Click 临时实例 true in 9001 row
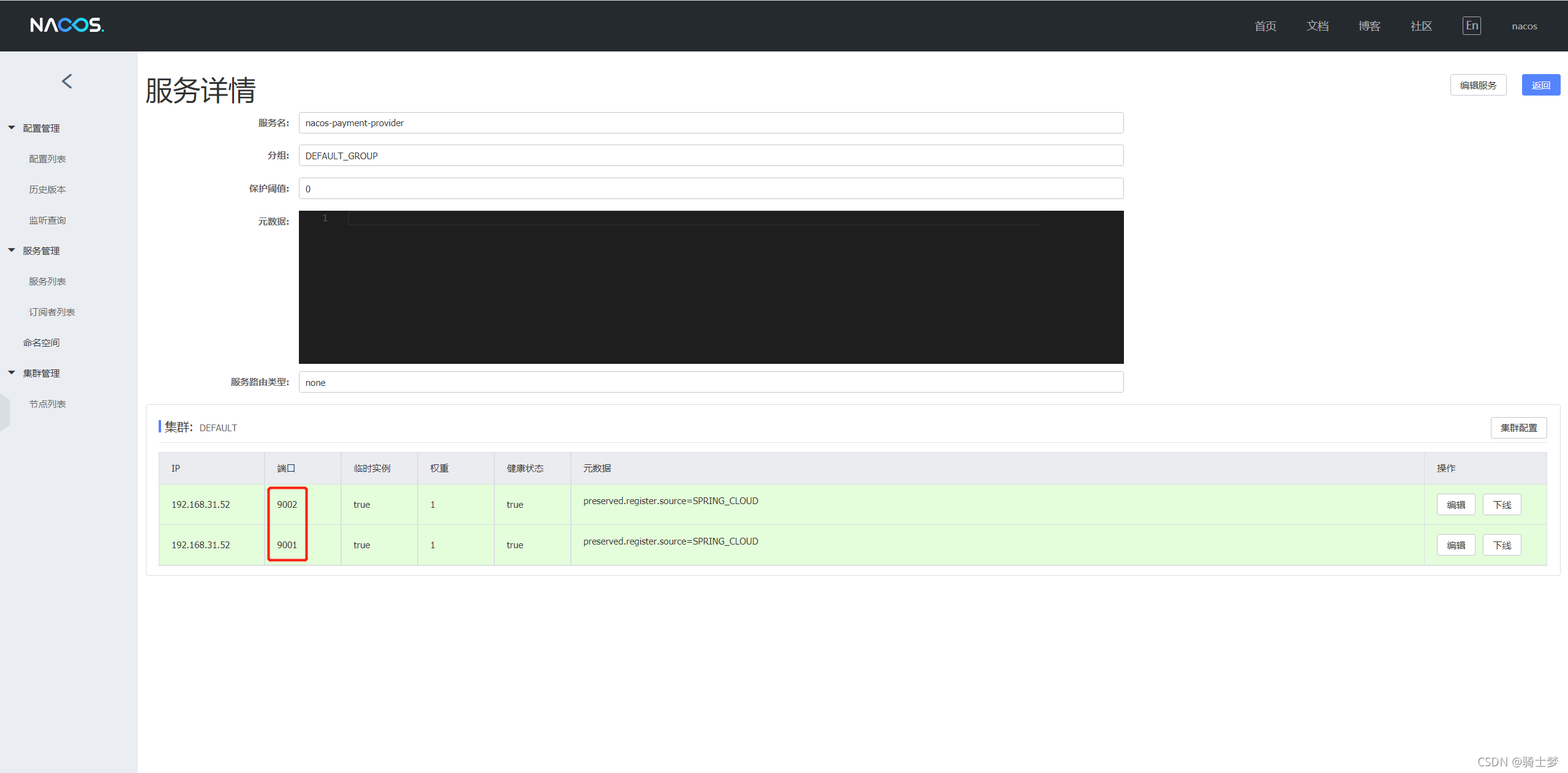The height and width of the screenshot is (773, 1568). pyautogui.click(x=361, y=545)
